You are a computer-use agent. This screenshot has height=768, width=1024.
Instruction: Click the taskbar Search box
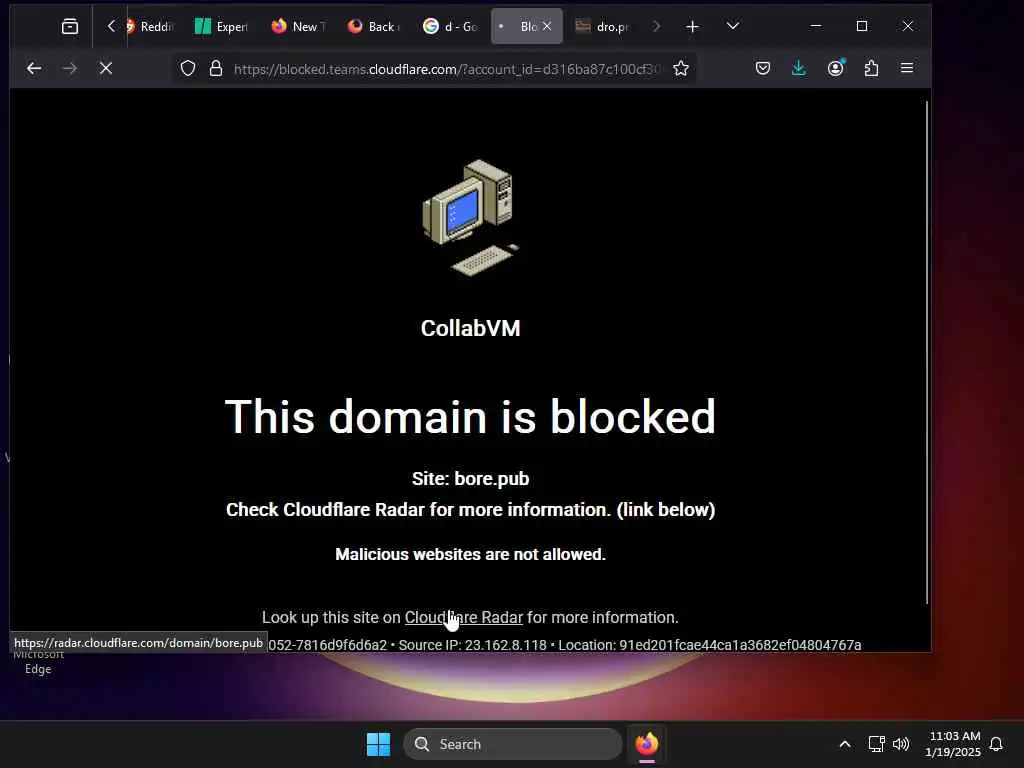click(513, 744)
